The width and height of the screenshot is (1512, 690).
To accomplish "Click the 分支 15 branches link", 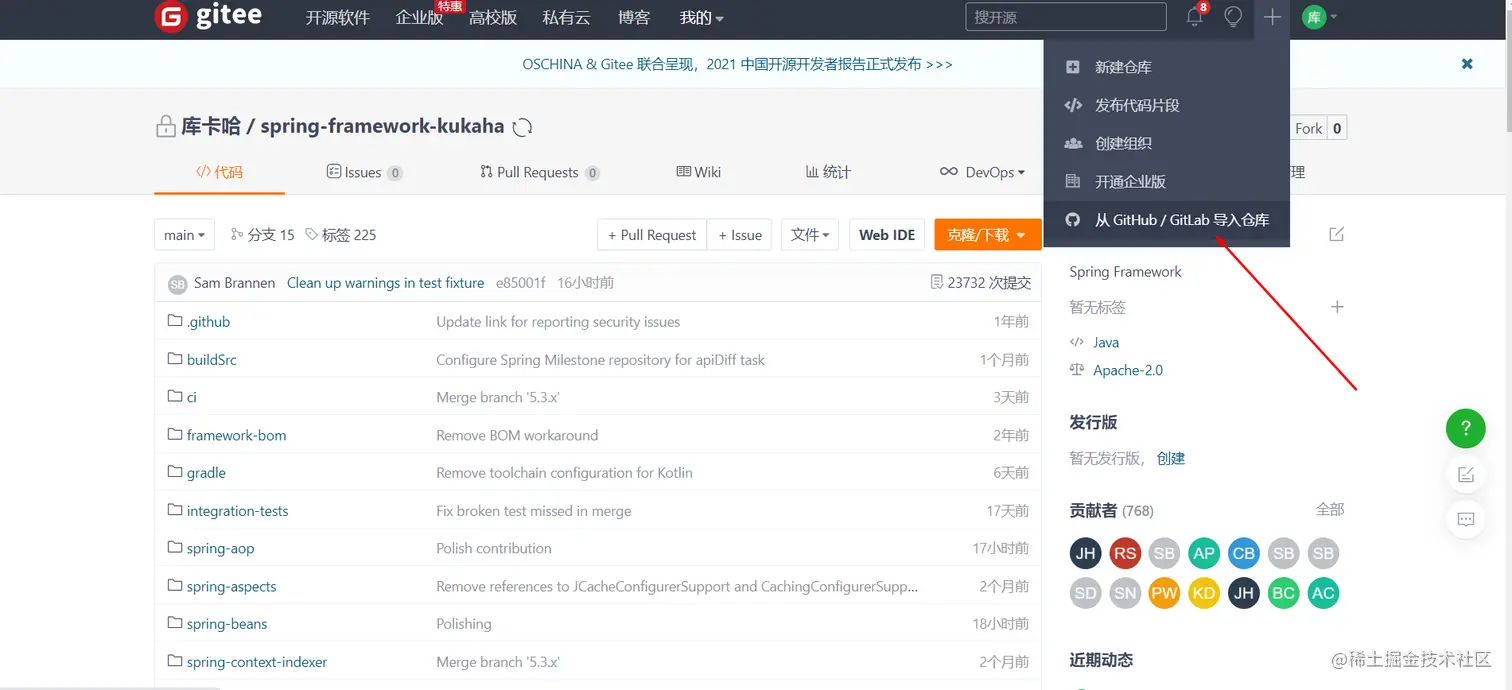I will (x=263, y=235).
